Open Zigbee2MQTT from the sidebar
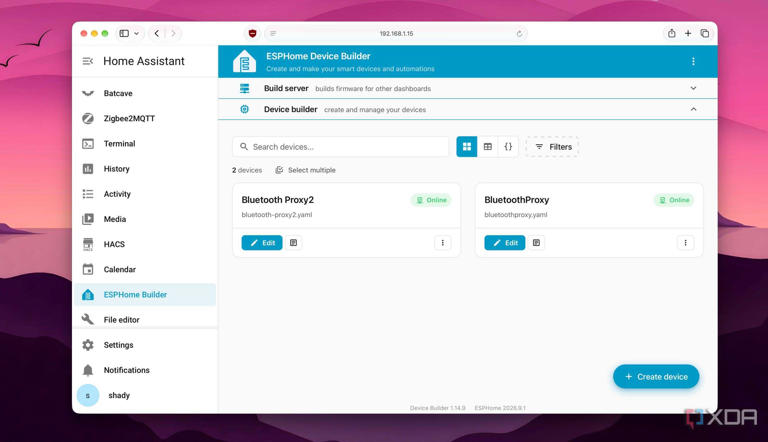This screenshot has height=442, width=768. coord(144,118)
